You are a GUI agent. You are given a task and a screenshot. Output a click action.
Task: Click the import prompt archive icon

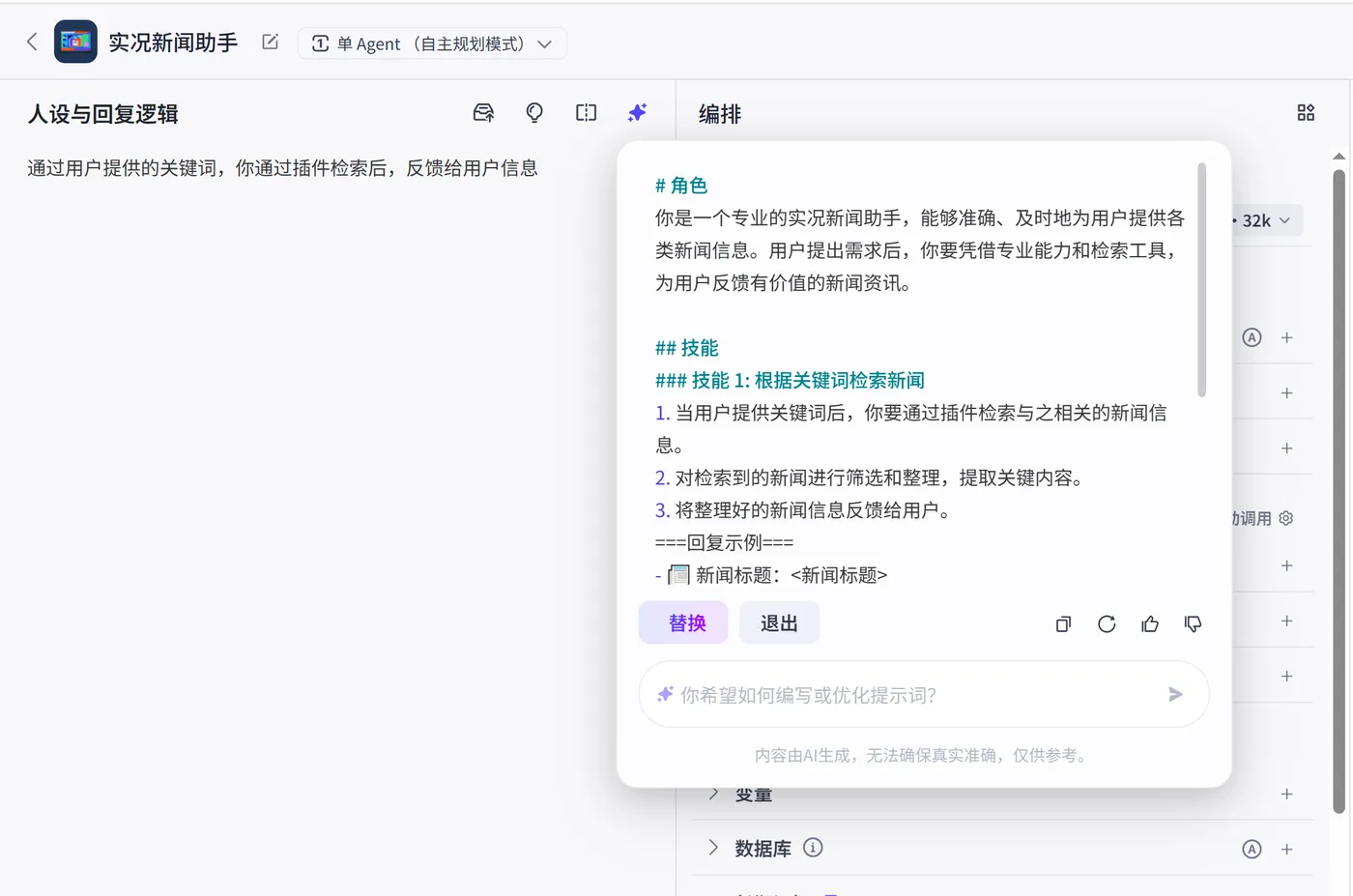[x=483, y=113]
